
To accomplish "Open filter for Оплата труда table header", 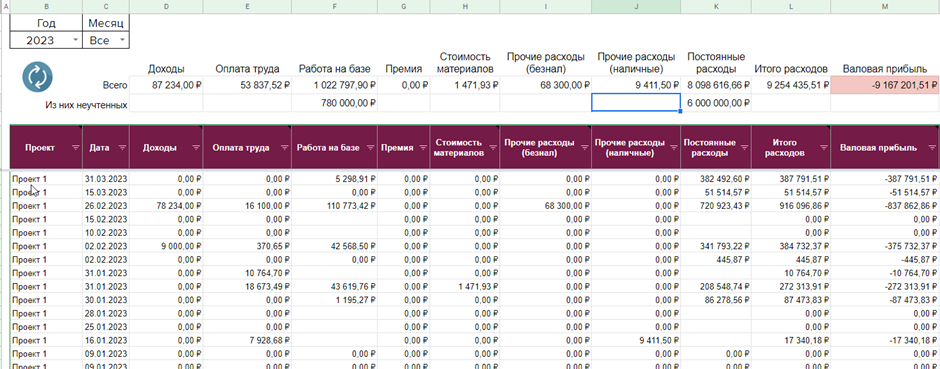I will point(285,147).
